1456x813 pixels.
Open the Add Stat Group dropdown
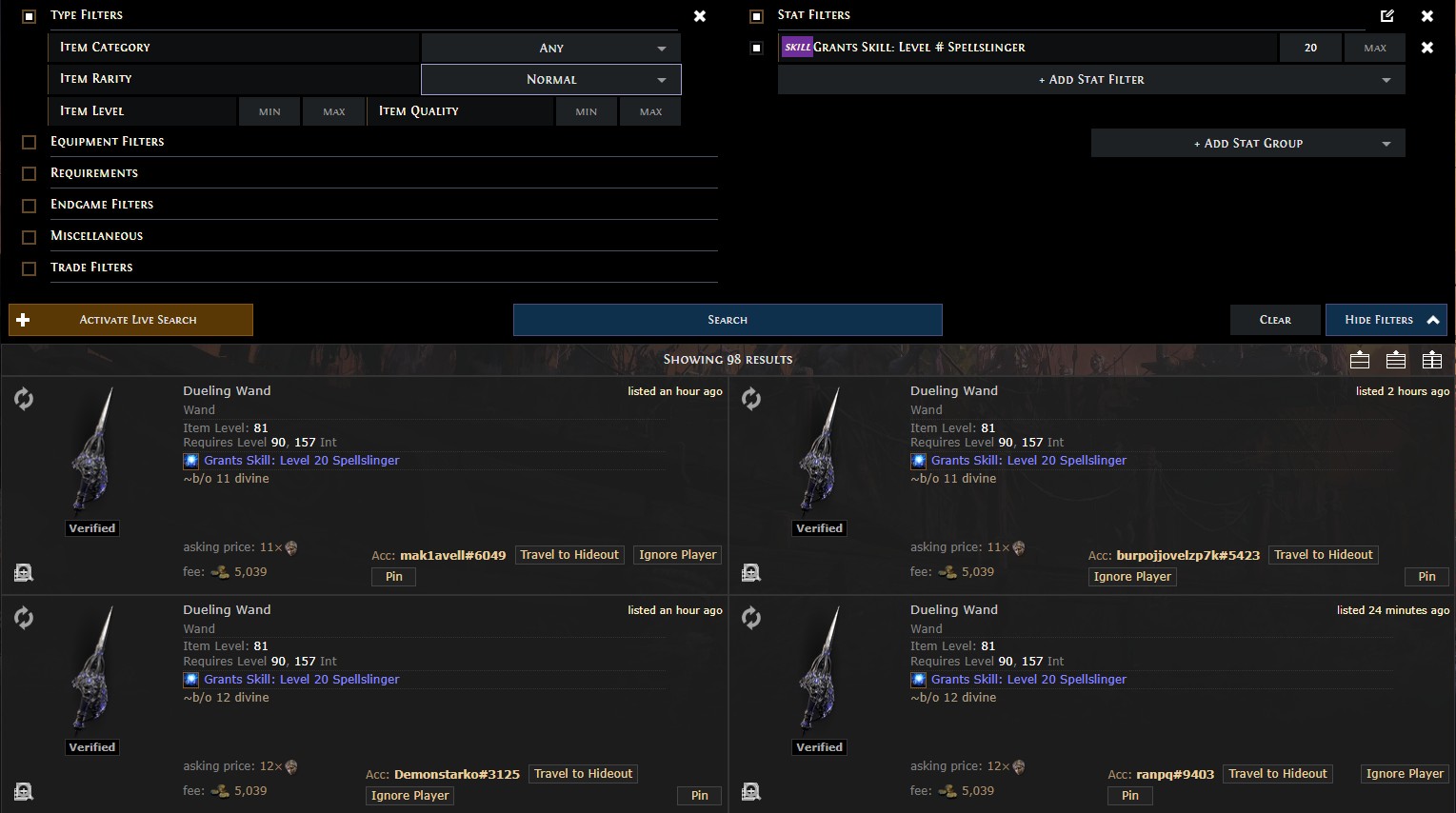1248,144
